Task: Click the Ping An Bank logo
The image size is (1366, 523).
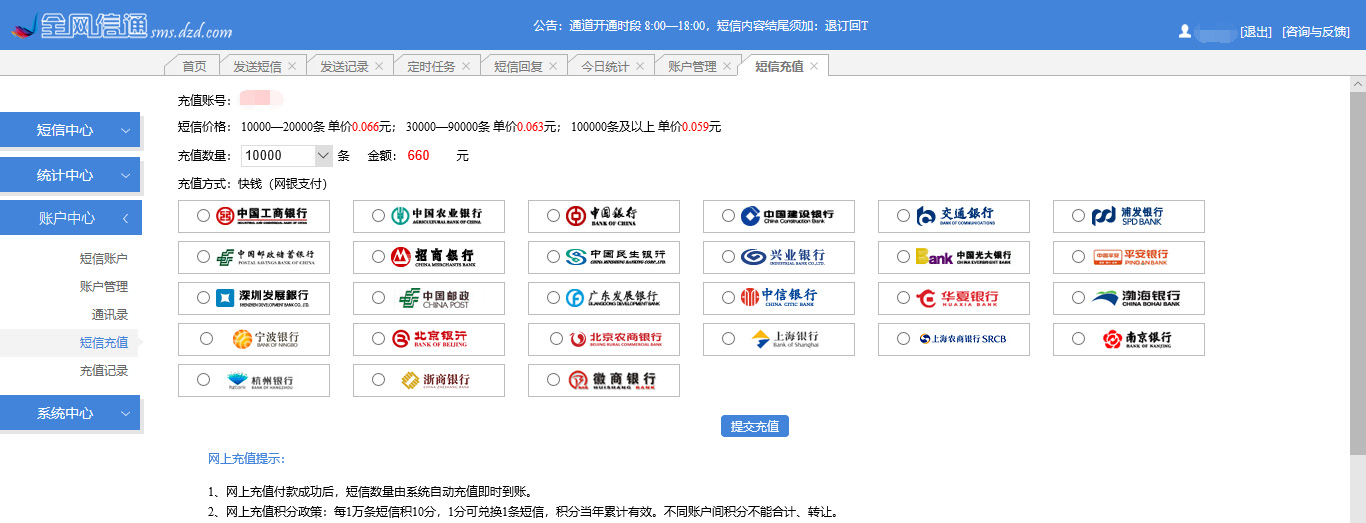Action: [1131, 257]
